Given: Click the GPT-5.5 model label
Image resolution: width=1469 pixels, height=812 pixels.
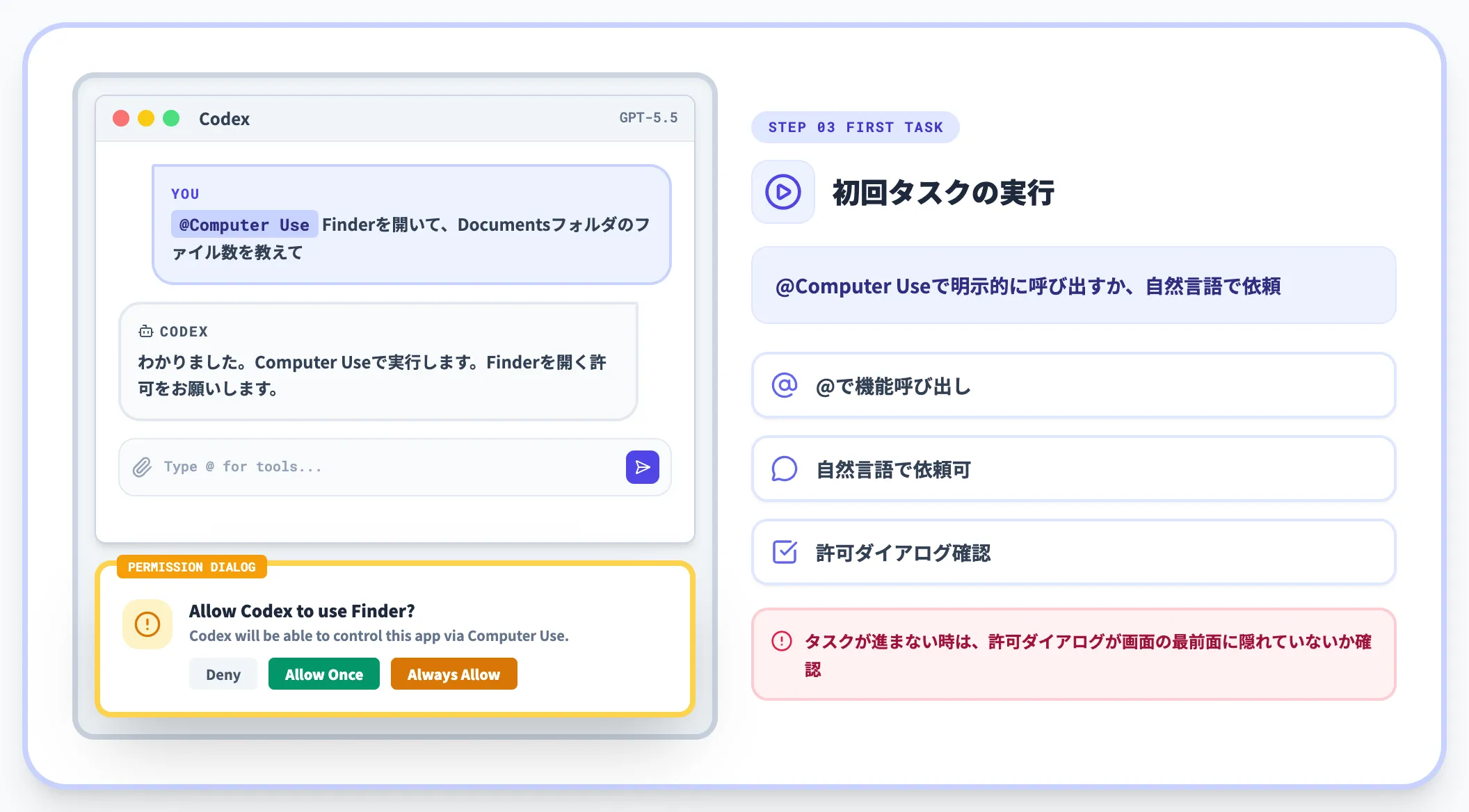Looking at the screenshot, I should coord(648,117).
